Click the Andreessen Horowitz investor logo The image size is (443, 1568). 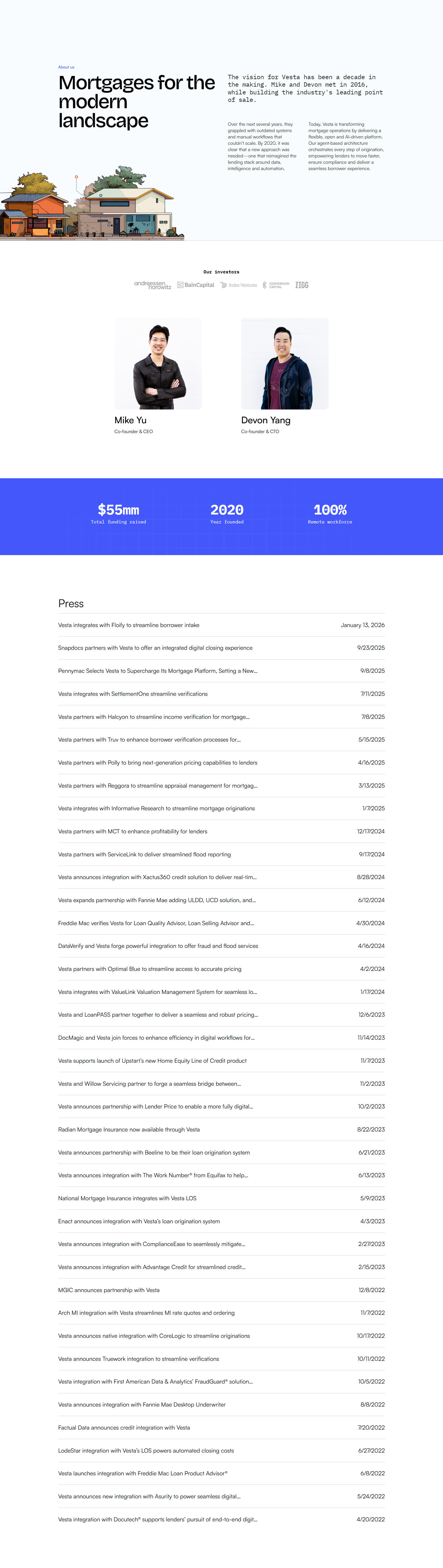point(153,285)
